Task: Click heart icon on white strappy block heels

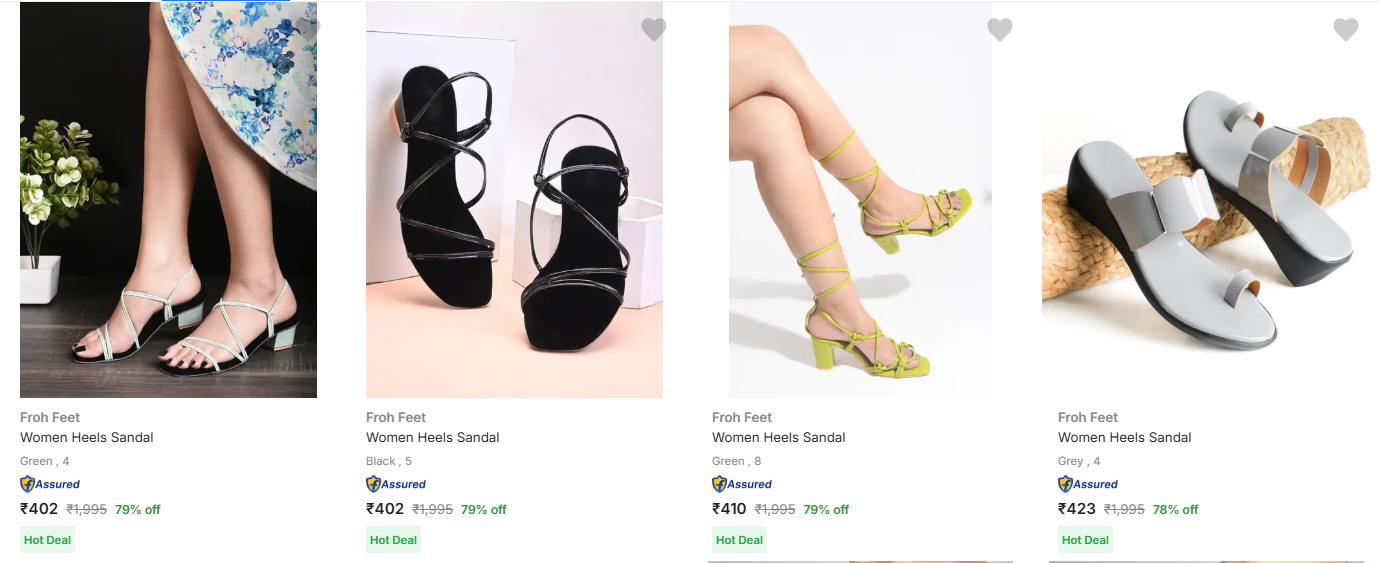Action: pyautogui.click(x=308, y=28)
